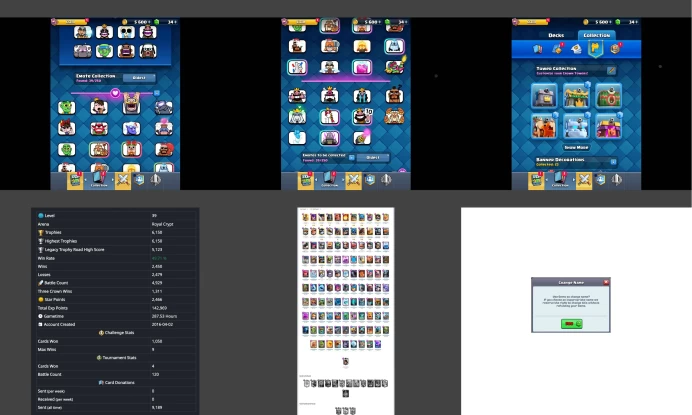The height and width of the screenshot is (415, 692).
Task: Click the Legacy Trophy Road High Score label
Action: pyautogui.click(x=74, y=249)
